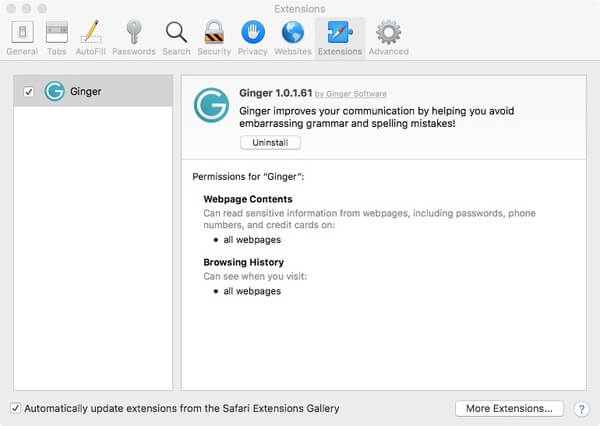Click the window zoom button
Screen dimensions: 600x426
(42, 8)
